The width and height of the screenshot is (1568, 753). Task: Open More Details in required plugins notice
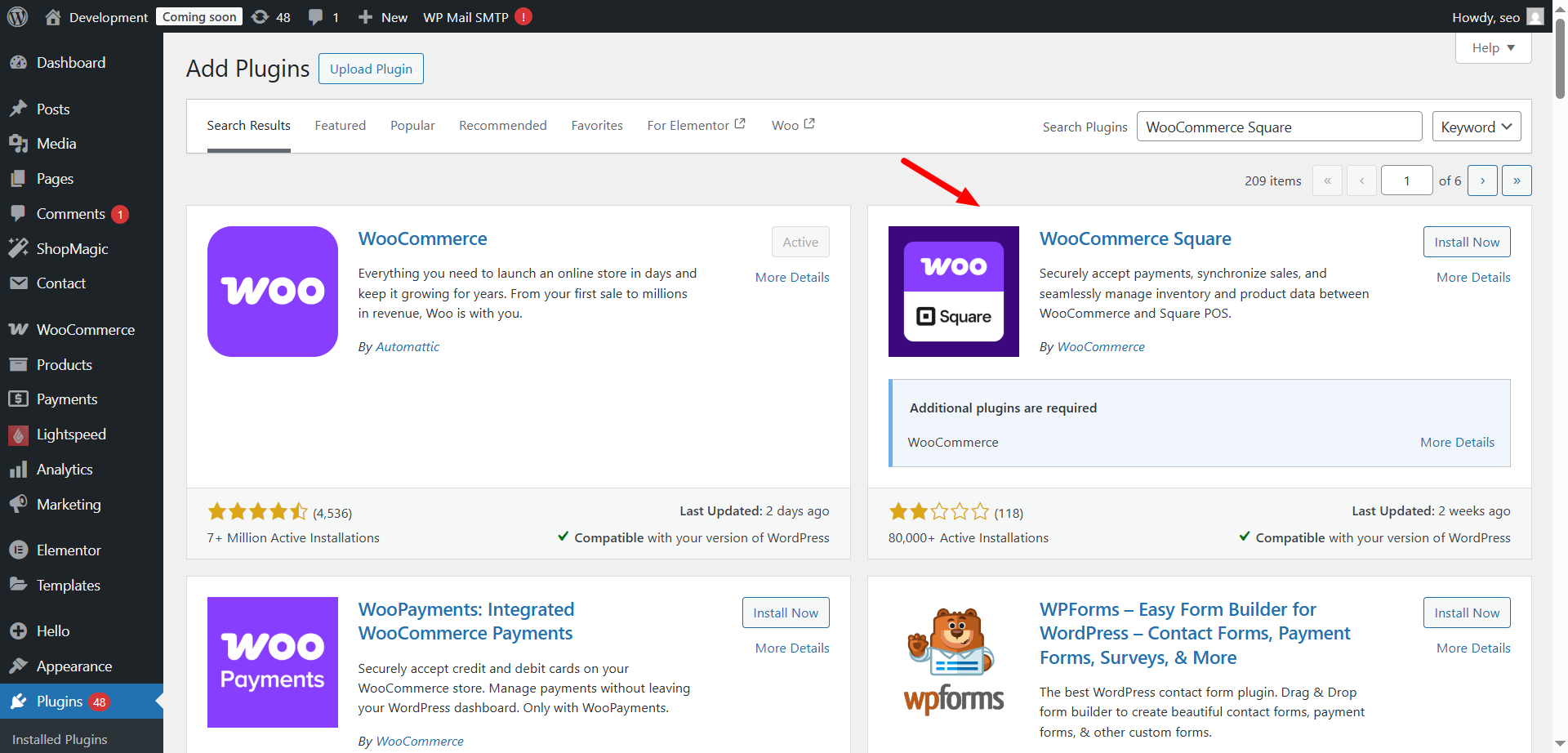1457,443
